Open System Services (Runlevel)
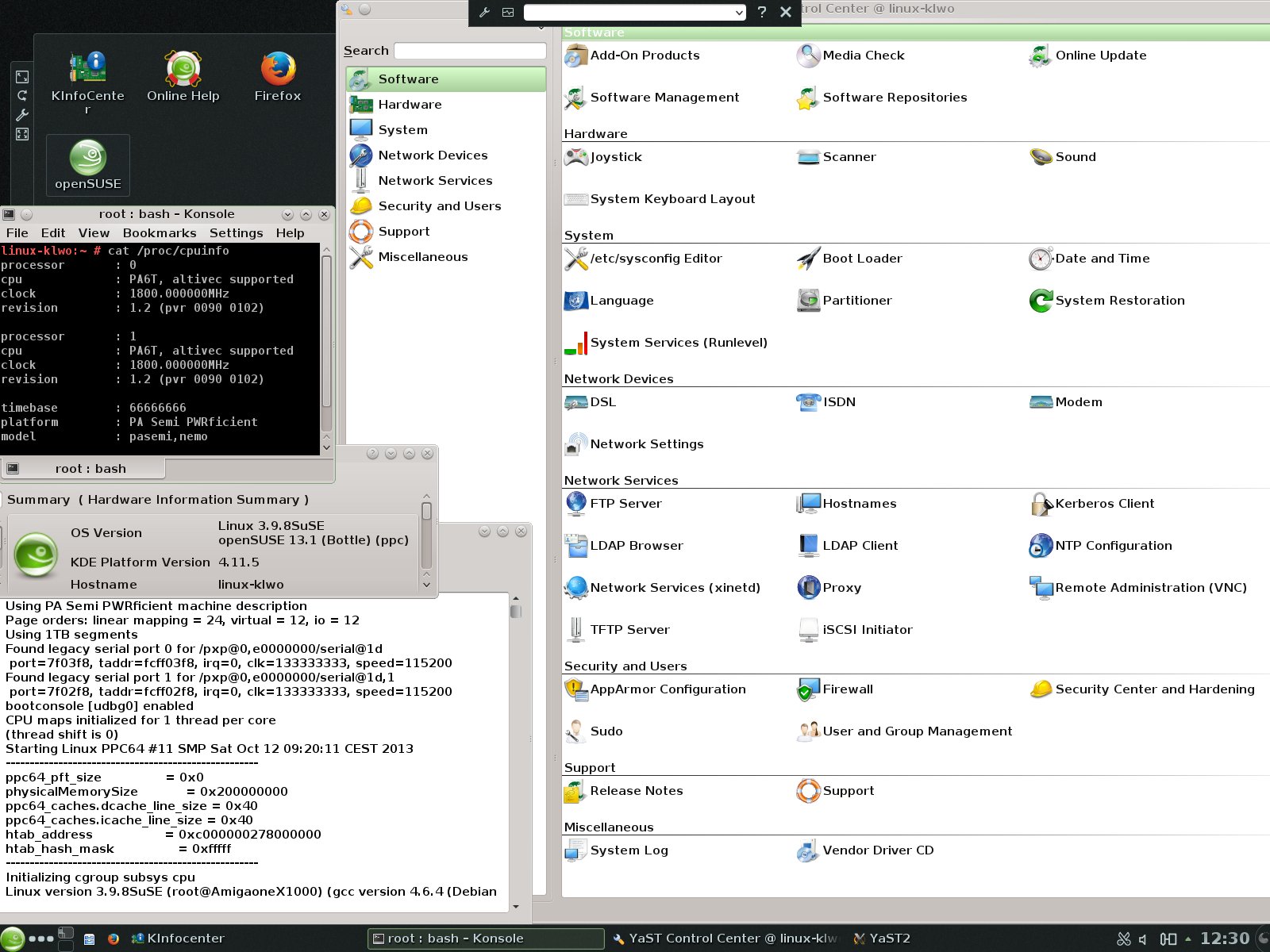Image resolution: width=1270 pixels, height=952 pixels. (666, 343)
